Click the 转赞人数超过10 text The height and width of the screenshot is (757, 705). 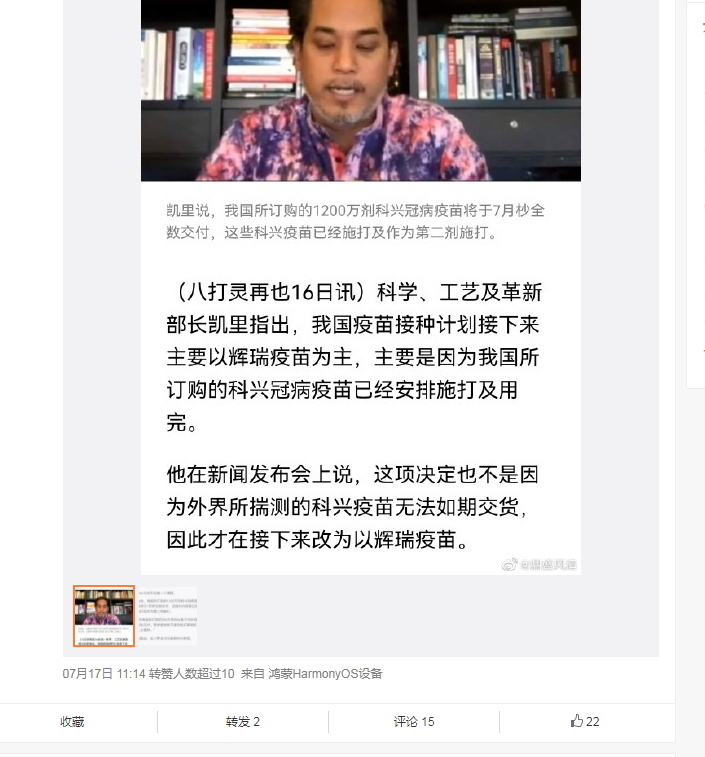(x=191, y=673)
